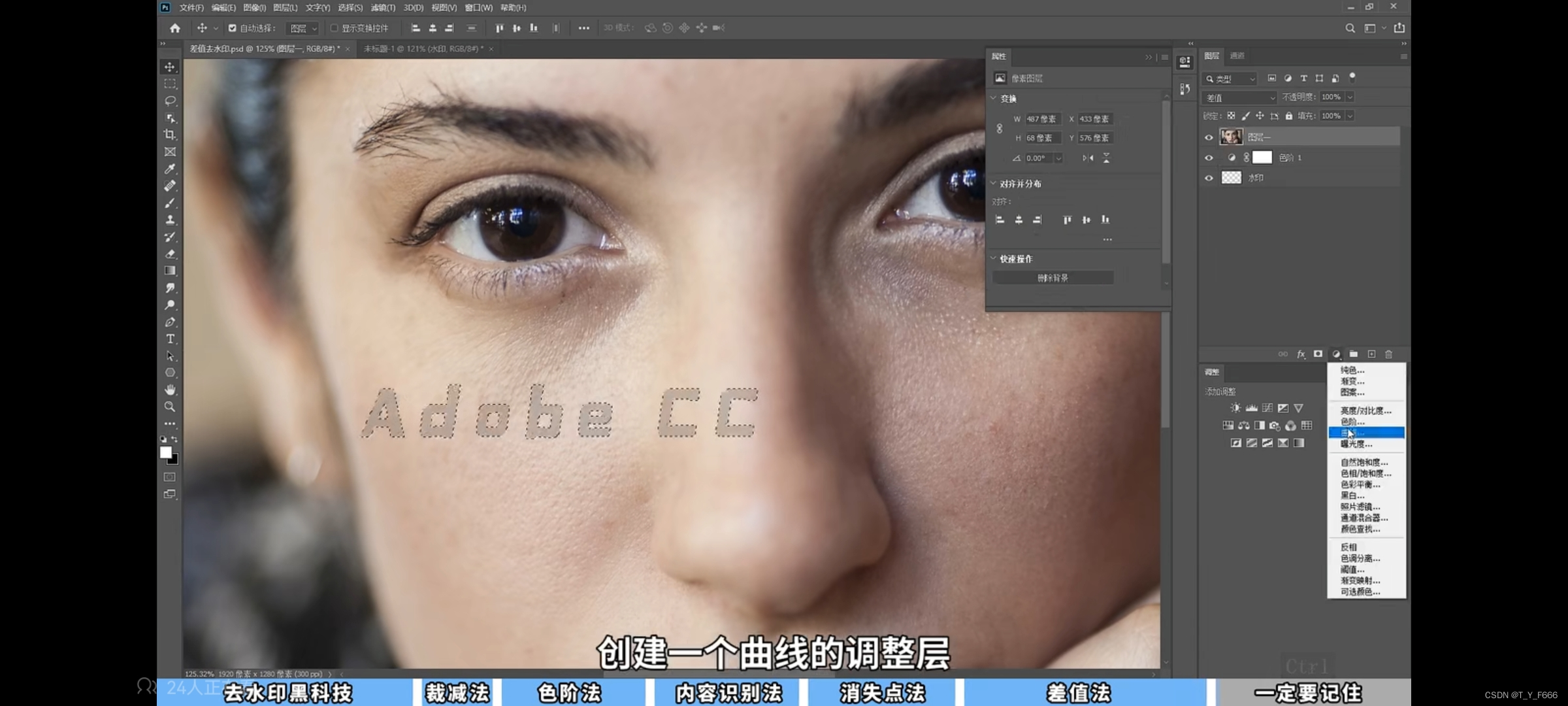Select the Zoom tool in the toolbox
This screenshot has height=706, width=1568.
(170, 407)
